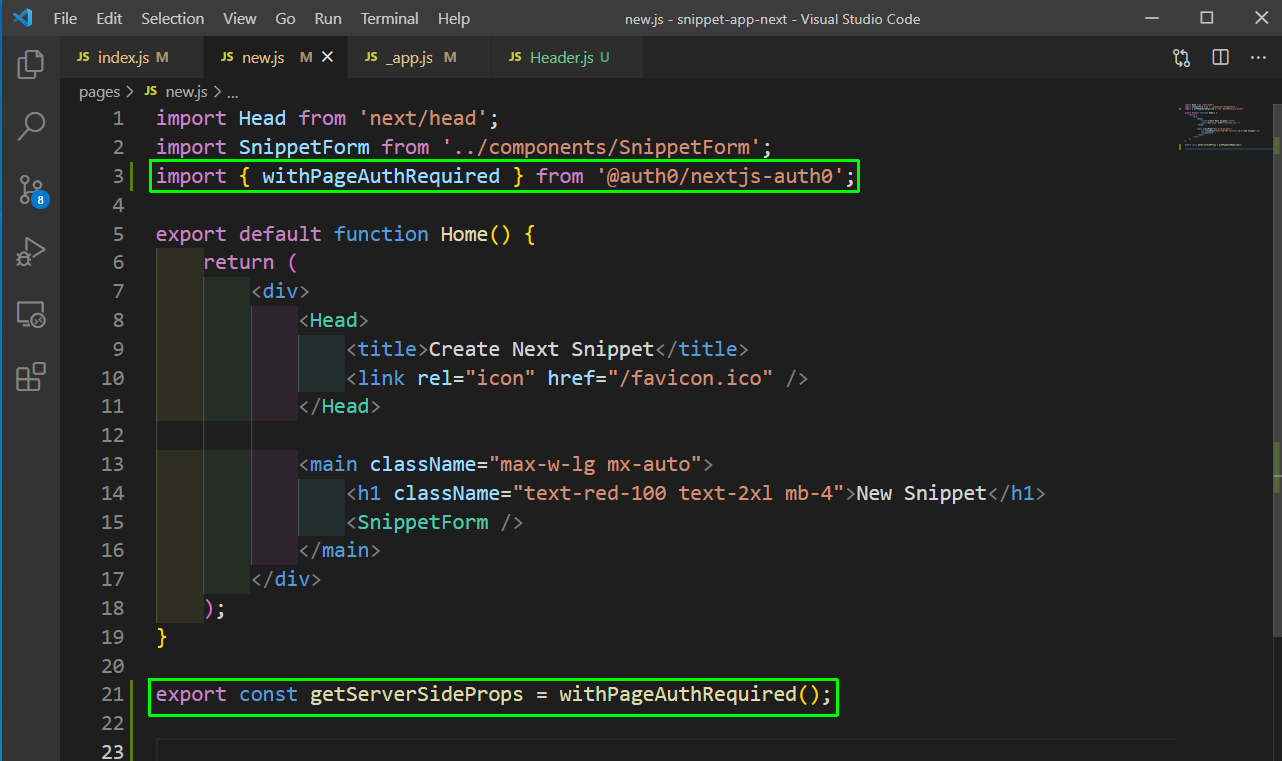This screenshot has width=1282, height=761.
Task: Click the 'SnippetForm' import identifier on line 2
Action: tap(304, 147)
